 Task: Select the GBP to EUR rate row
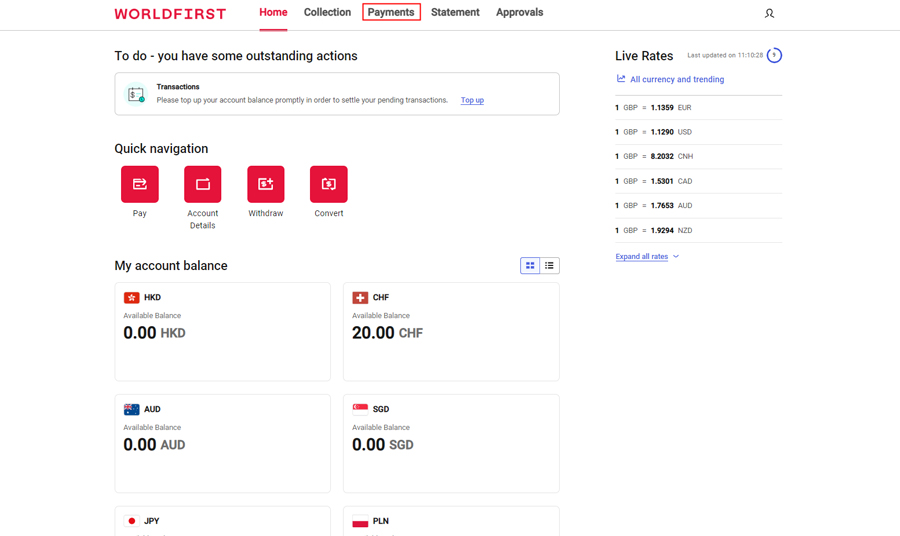698,107
